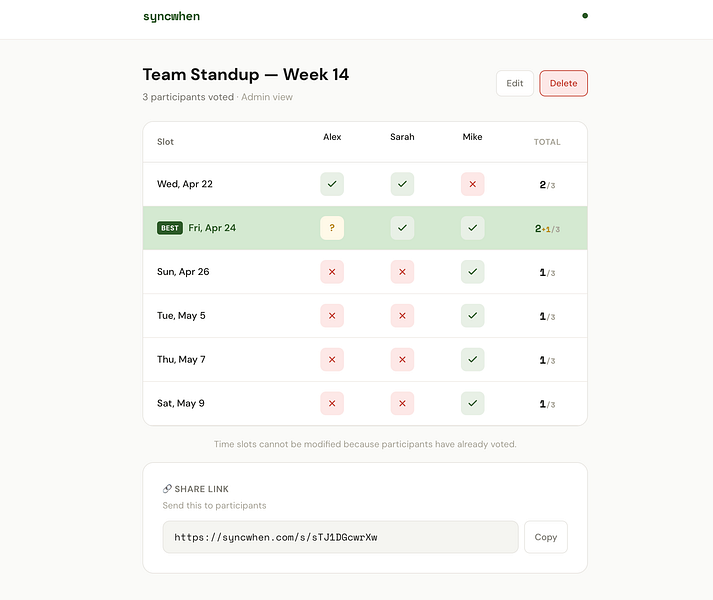Viewport: 713px width, 600px height.
Task: Click the Sarah column header
Action: pyautogui.click(x=402, y=137)
